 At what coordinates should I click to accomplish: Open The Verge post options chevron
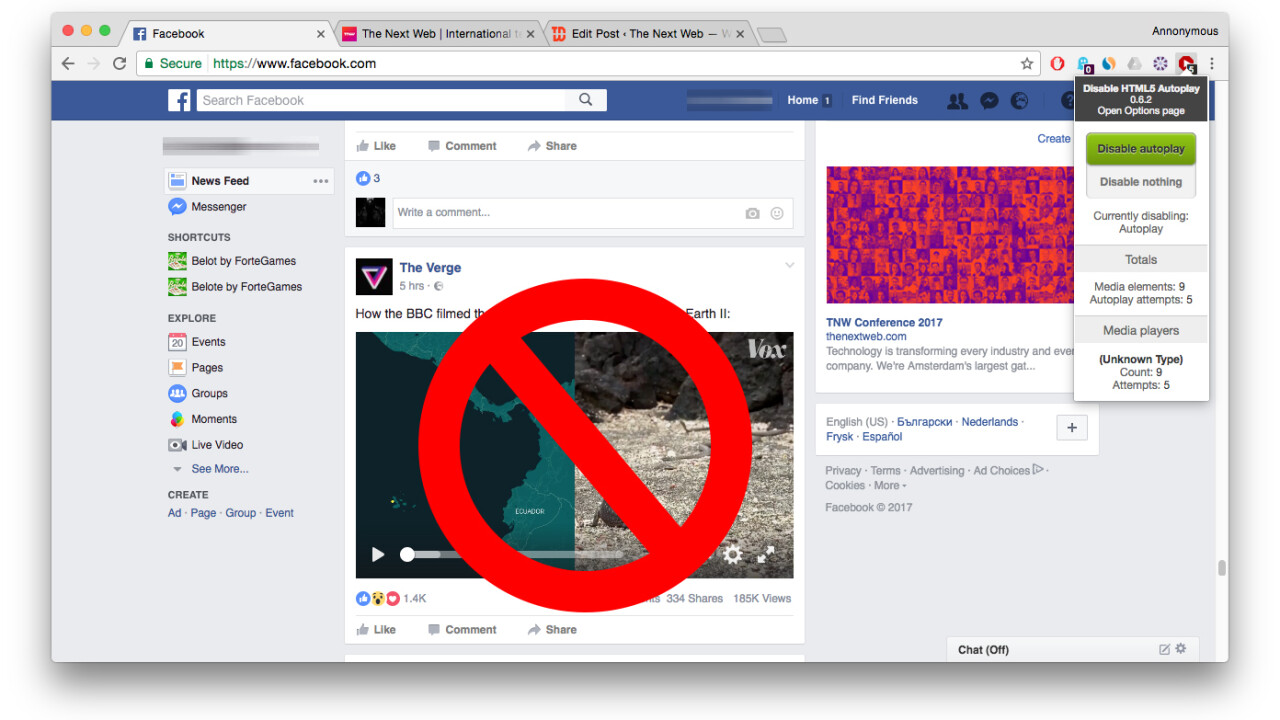click(789, 266)
